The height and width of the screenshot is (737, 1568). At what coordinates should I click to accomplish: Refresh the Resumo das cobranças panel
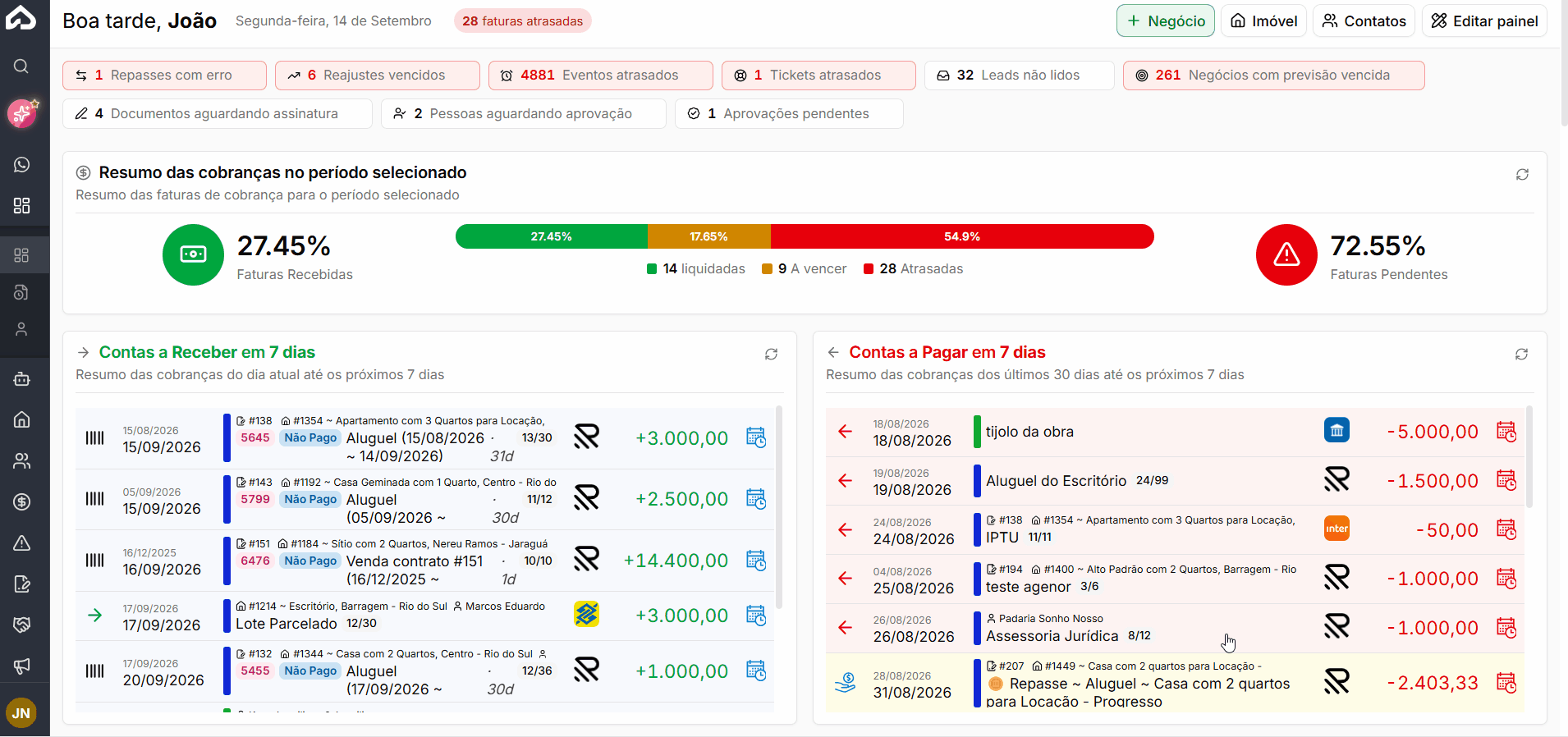[x=1522, y=175]
